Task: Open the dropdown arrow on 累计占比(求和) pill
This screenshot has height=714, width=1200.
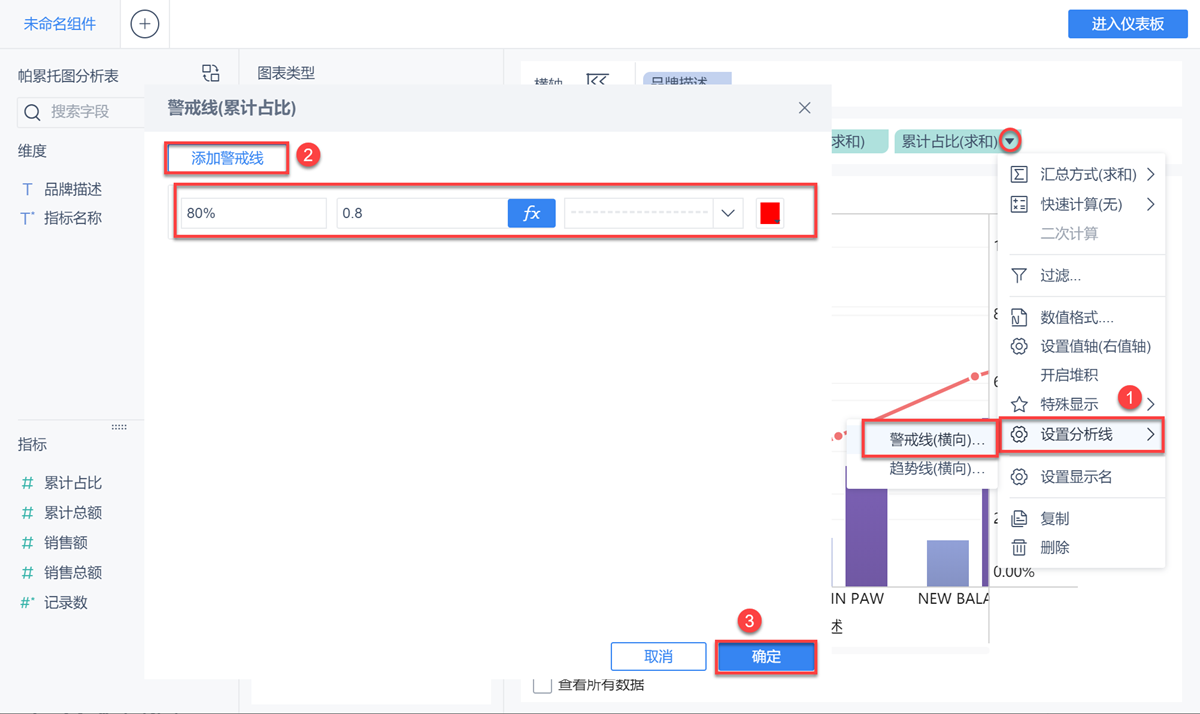Action: click(x=1010, y=141)
